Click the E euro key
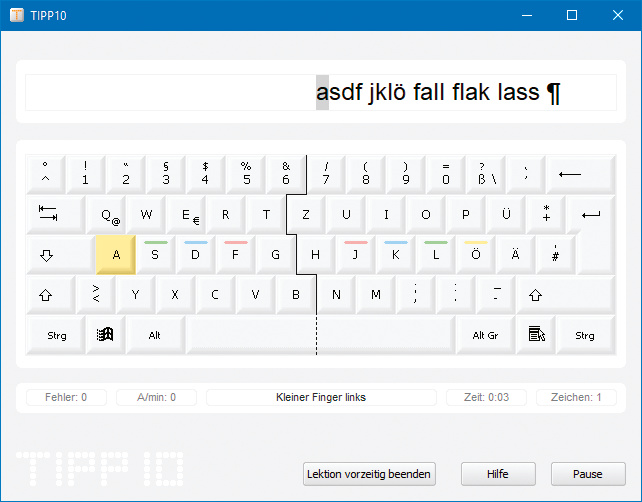Viewport: 642px width, 502px height. pyautogui.click(x=186, y=215)
